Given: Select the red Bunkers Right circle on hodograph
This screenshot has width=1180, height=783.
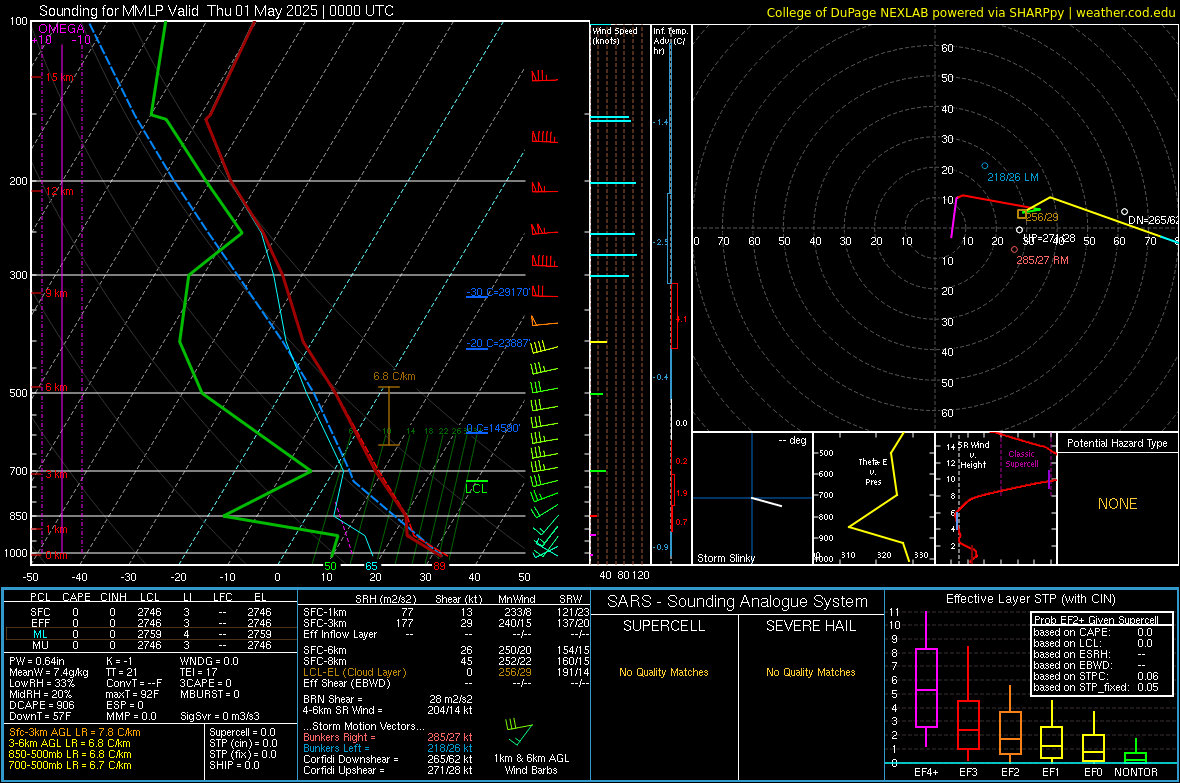Looking at the screenshot, I should pyautogui.click(x=1014, y=249).
